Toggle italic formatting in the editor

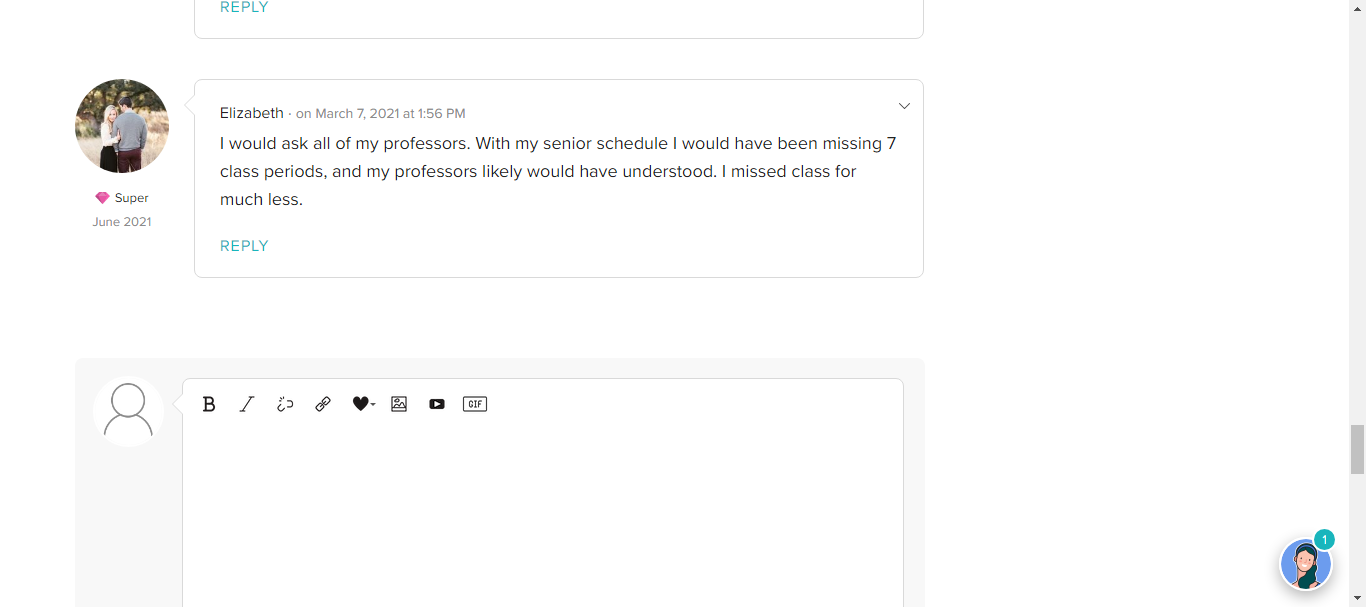pyautogui.click(x=247, y=404)
